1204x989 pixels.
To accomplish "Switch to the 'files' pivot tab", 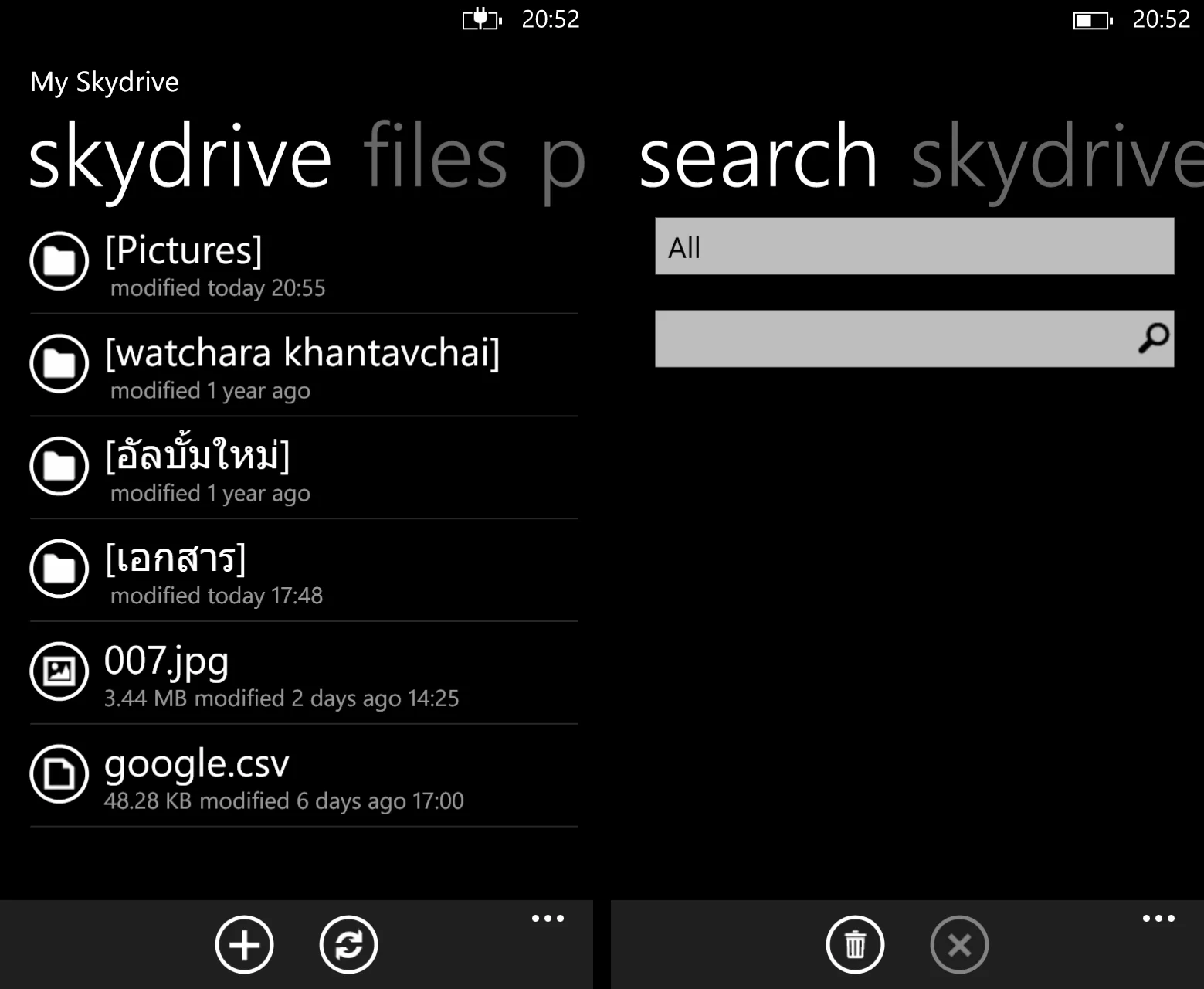I will click(435, 157).
